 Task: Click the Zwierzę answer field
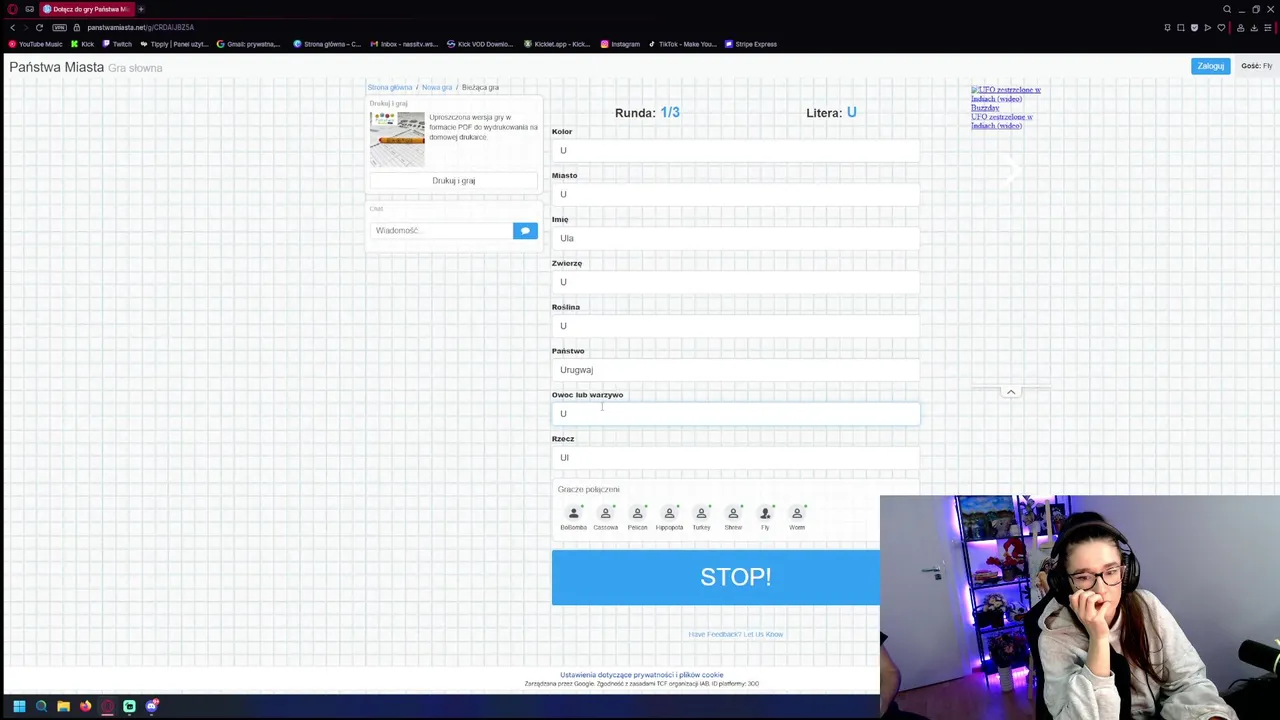[736, 282]
